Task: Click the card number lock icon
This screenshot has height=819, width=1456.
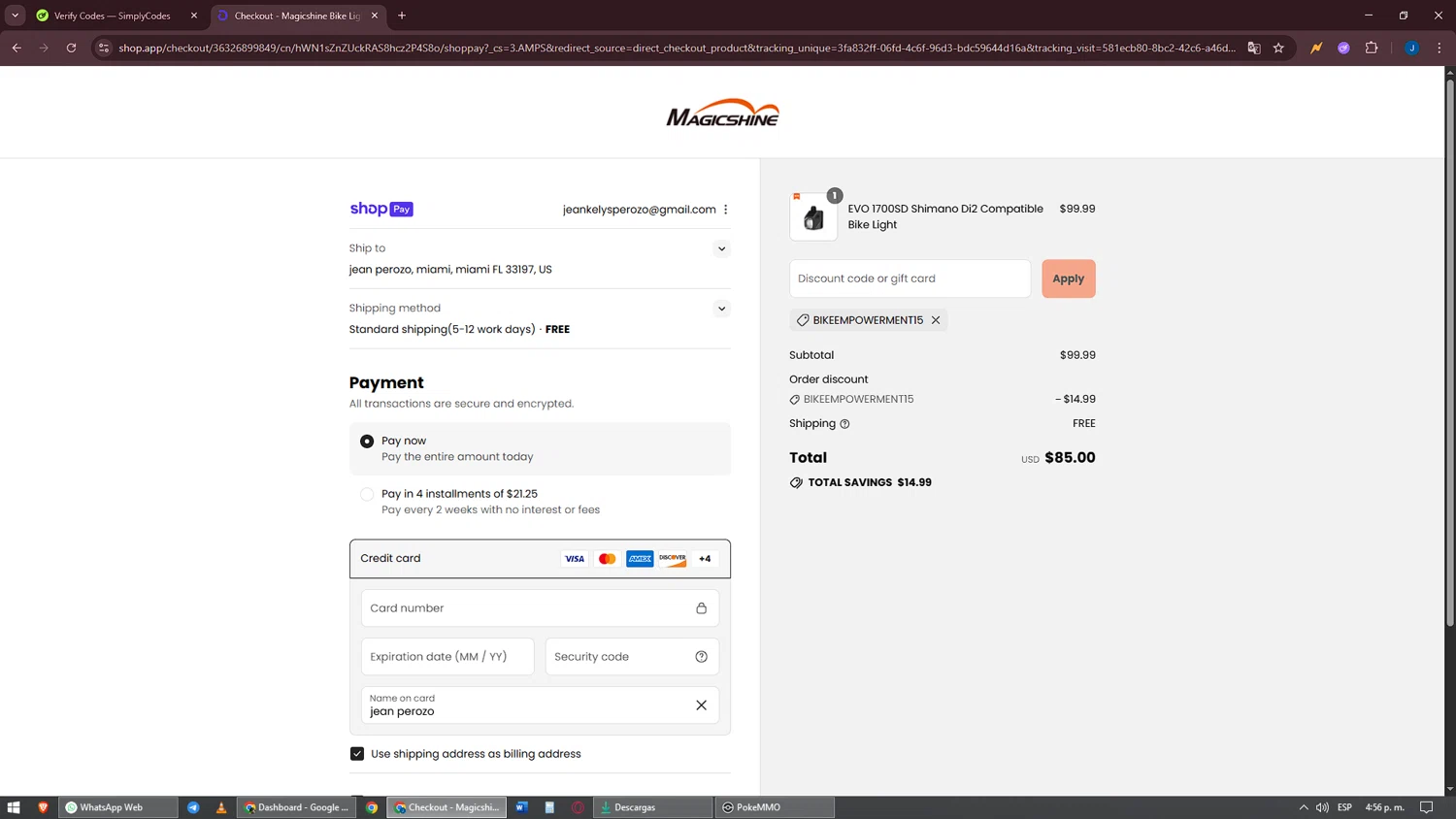Action: point(701,608)
